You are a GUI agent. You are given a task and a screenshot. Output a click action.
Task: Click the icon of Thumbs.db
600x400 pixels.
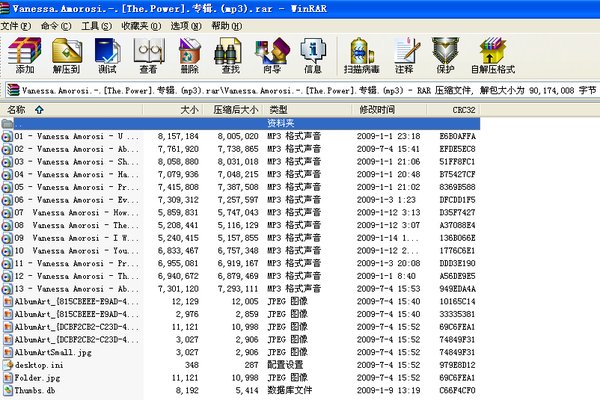(x=8, y=390)
